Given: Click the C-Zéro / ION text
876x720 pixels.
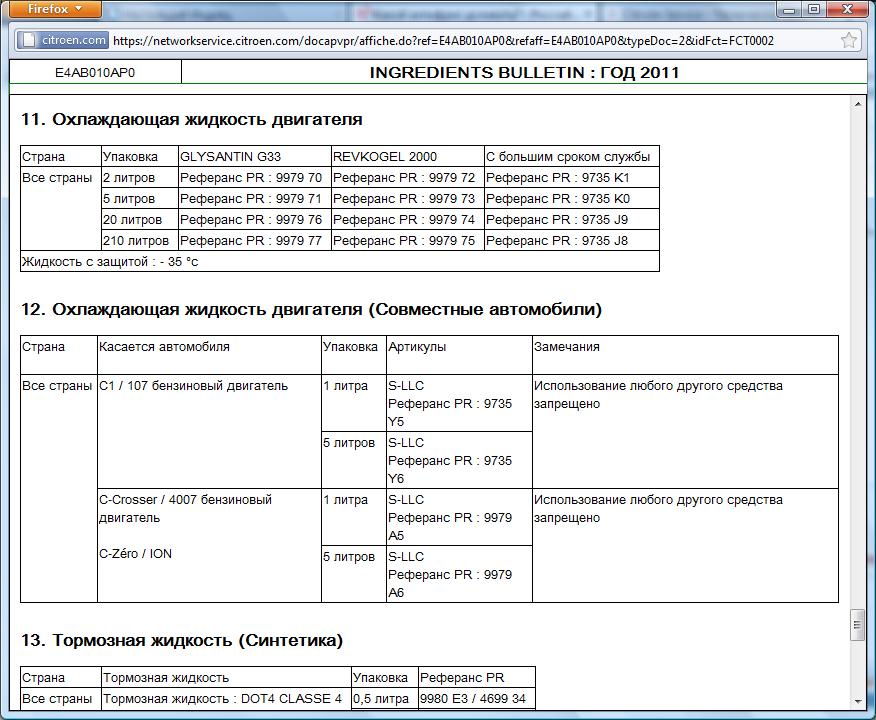Looking at the screenshot, I should 135,554.
